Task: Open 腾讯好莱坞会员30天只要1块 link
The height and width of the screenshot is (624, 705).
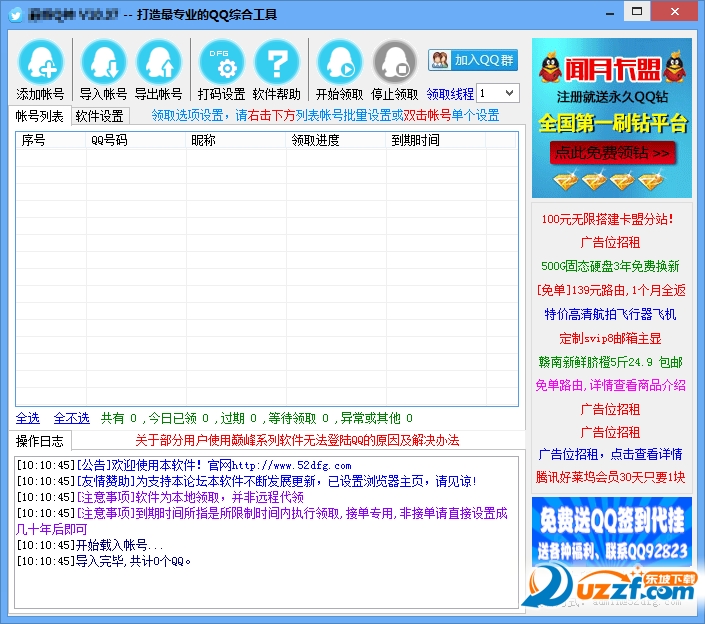Action: (x=610, y=477)
